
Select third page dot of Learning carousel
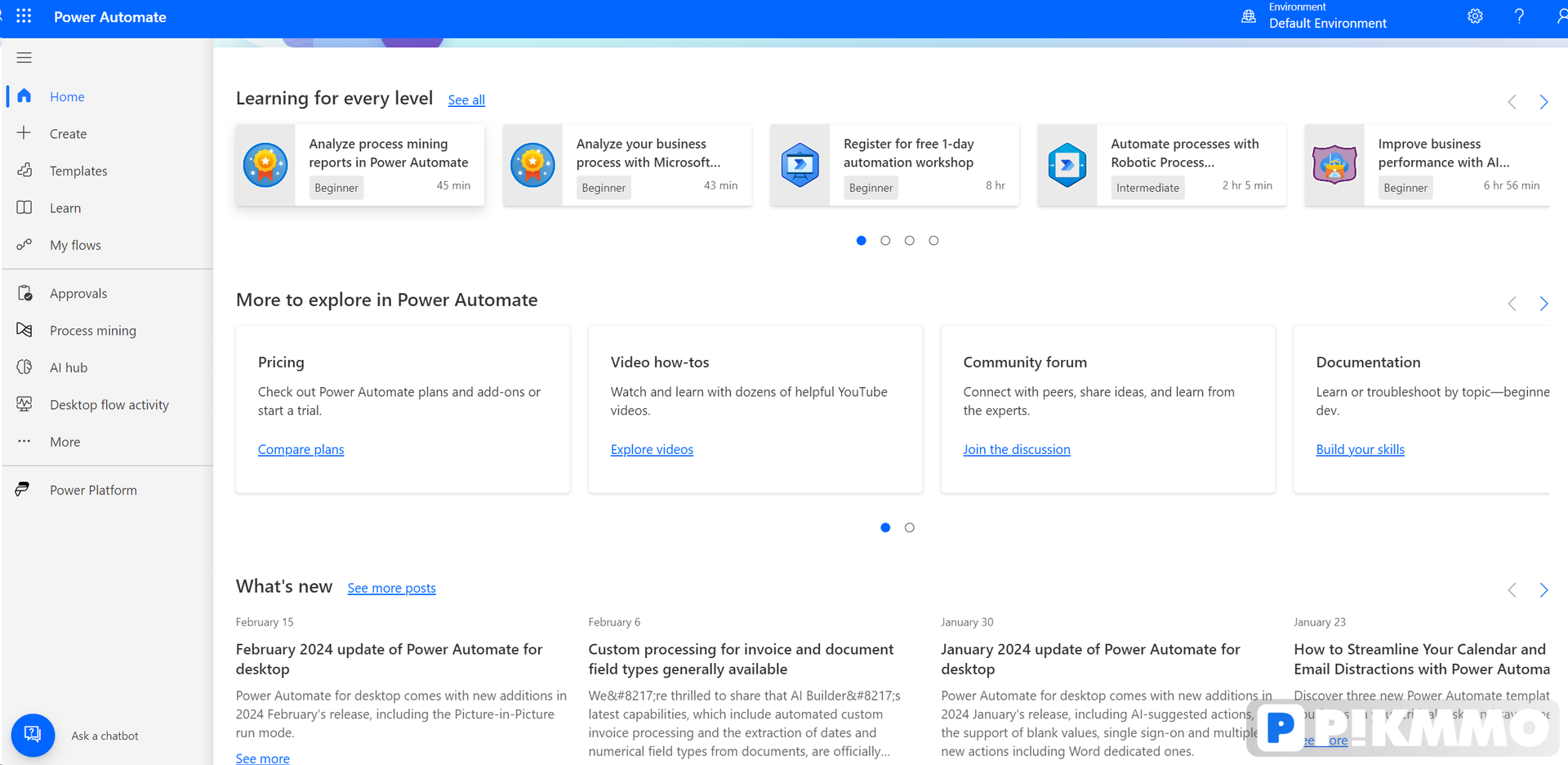[x=909, y=240]
